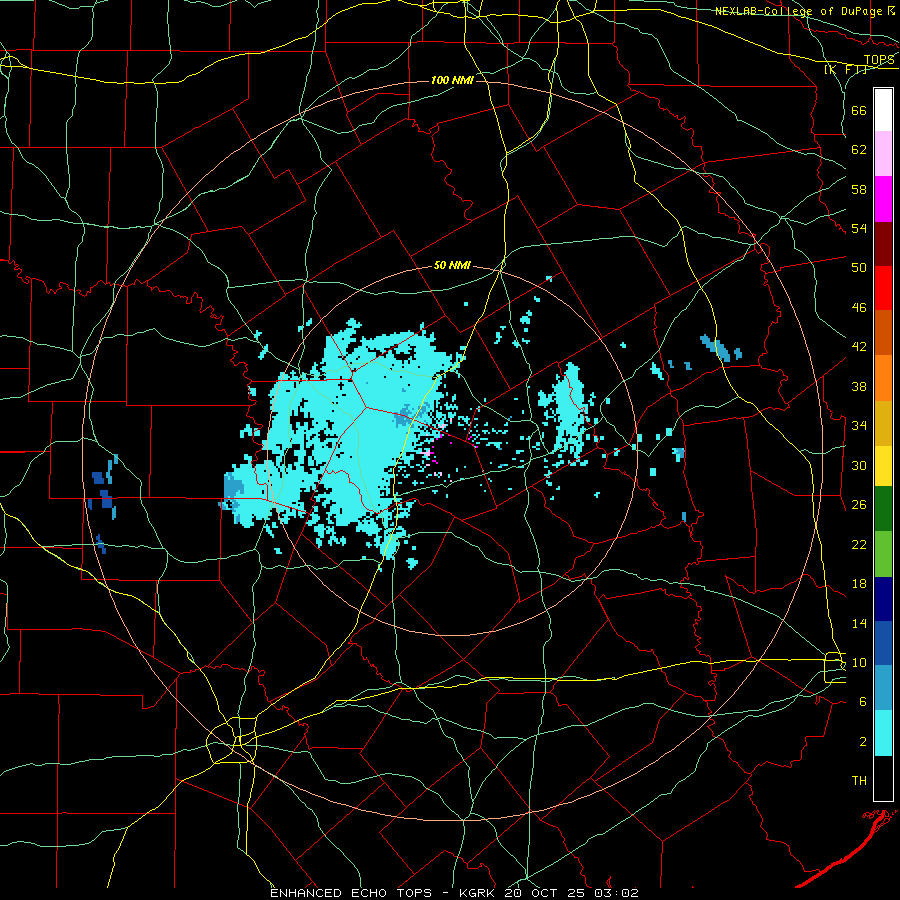
Task: Click the 38 value on legend scale
Action: coord(859,386)
